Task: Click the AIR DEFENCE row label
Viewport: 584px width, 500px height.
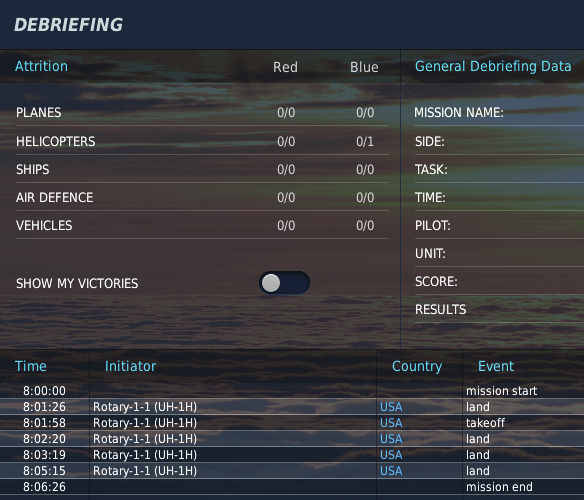Action: coord(54,197)
